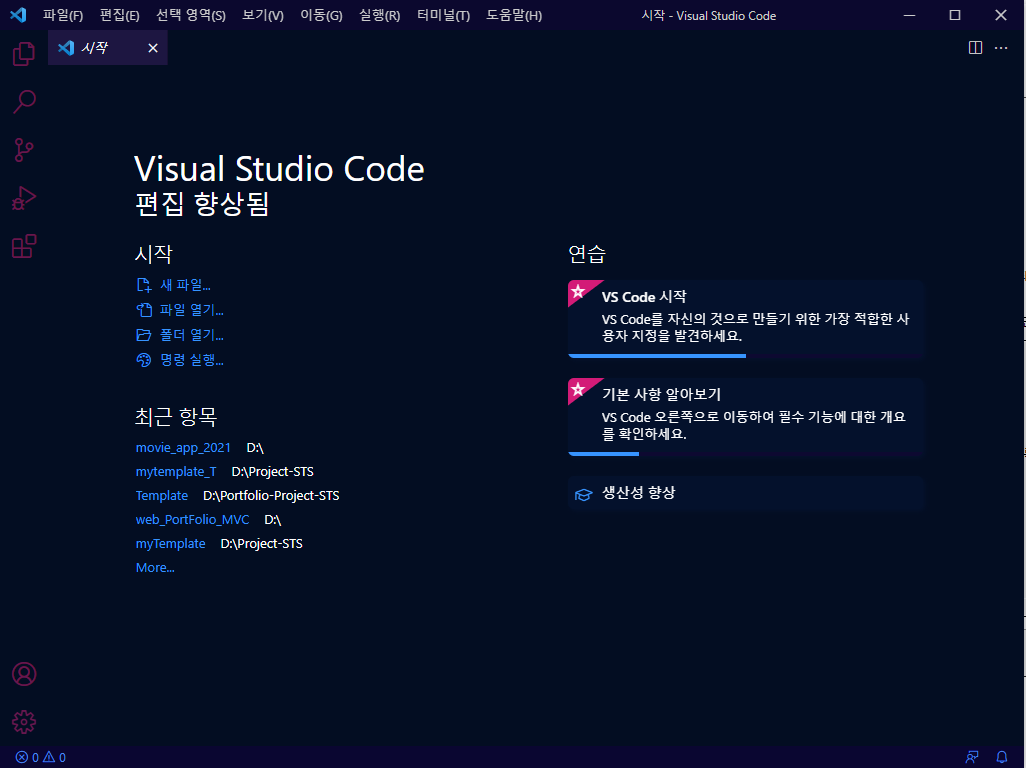This screenshot has width=1026, height=768.
Task: Open the editor more actions ellipsis
Action: (x=1001, y=48)
